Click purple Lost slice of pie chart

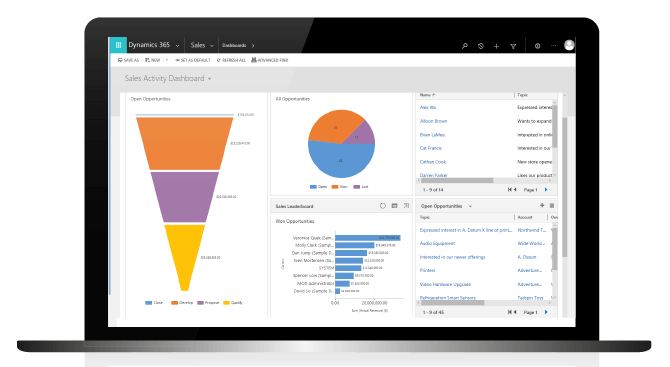pos(361,134)
